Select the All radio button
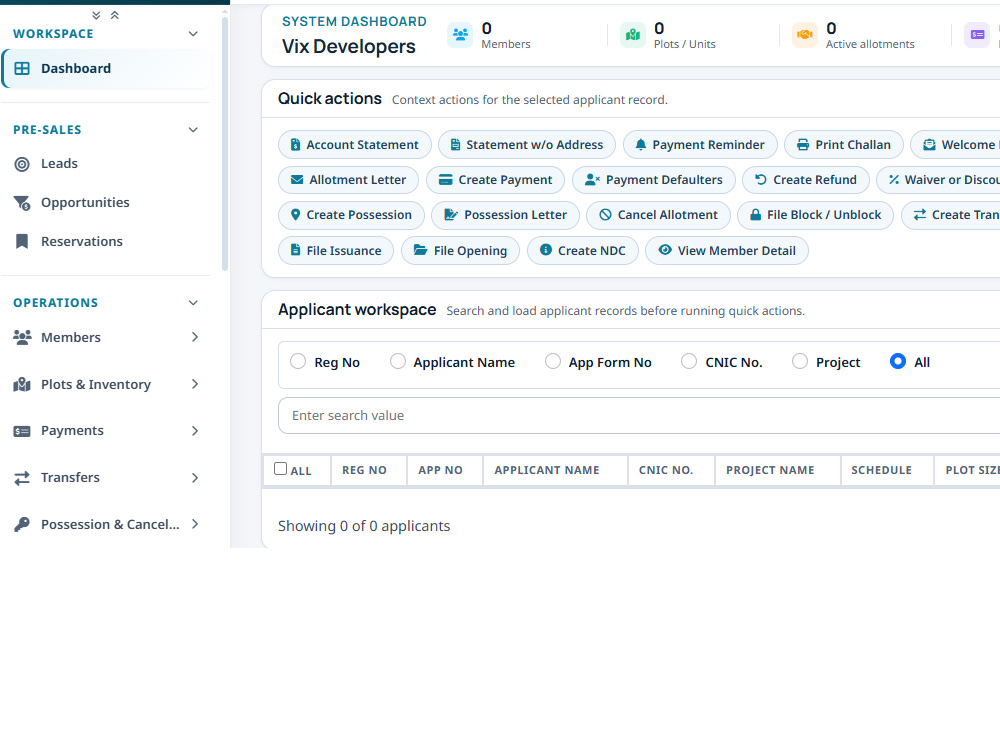Viewport: 1000px width, 750px height. coord(898,362)
